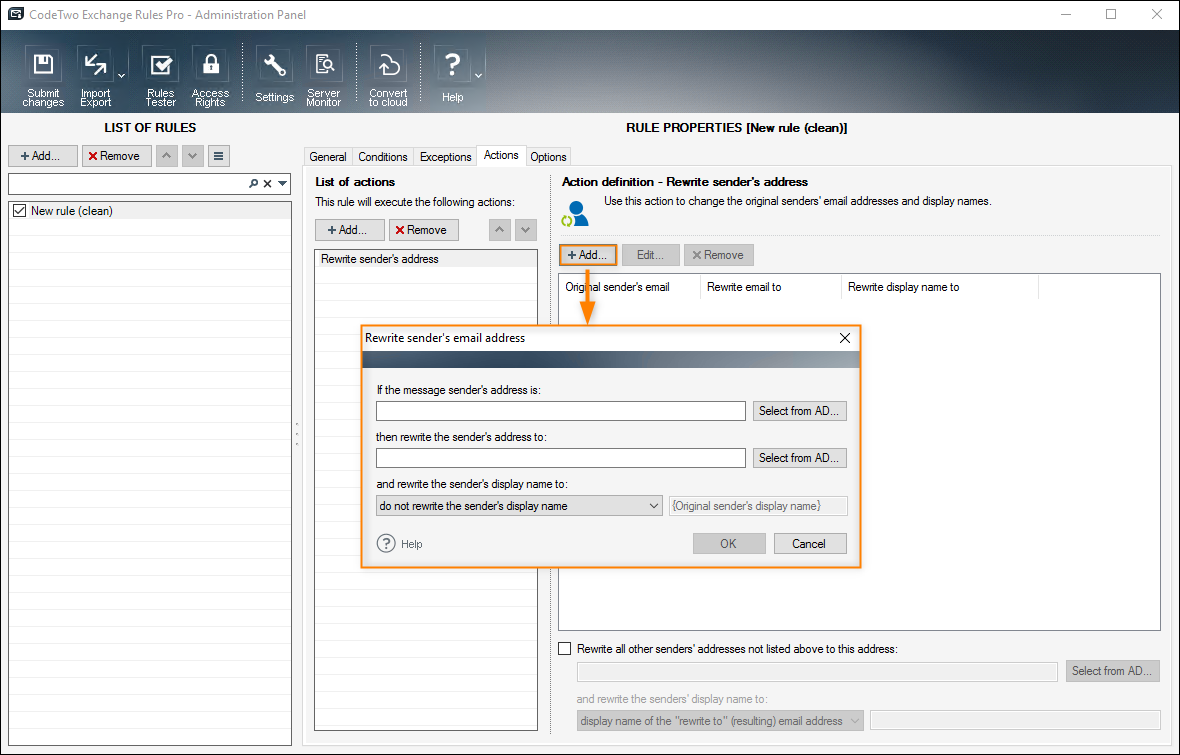Remove selected rule from List of Rules
Image resolution: width=1180 pixels, height=755 pixels.
[x=117, y=156]
